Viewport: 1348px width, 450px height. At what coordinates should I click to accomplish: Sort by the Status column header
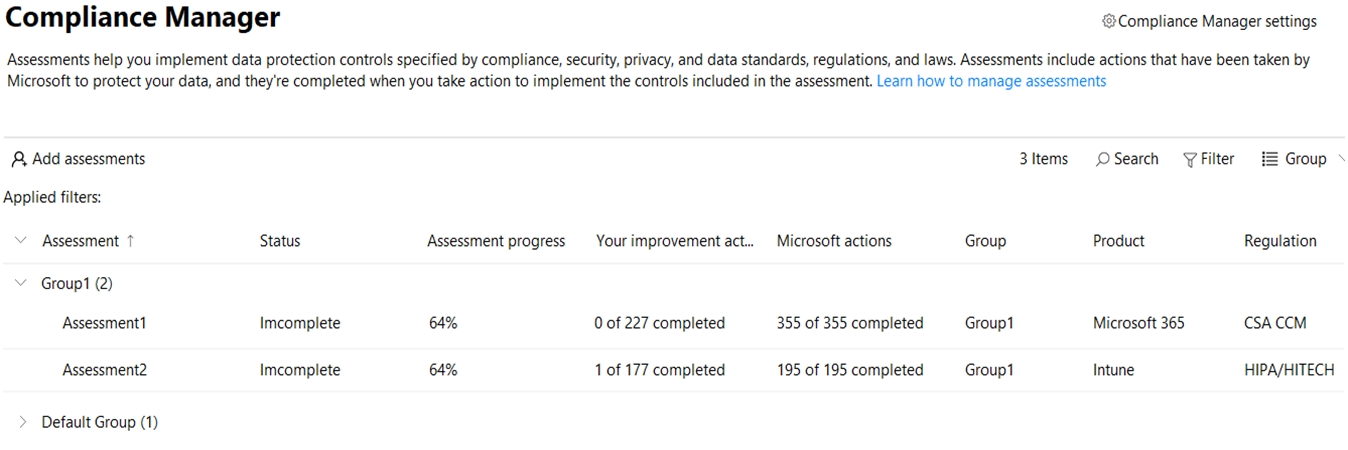click(280, 241)
